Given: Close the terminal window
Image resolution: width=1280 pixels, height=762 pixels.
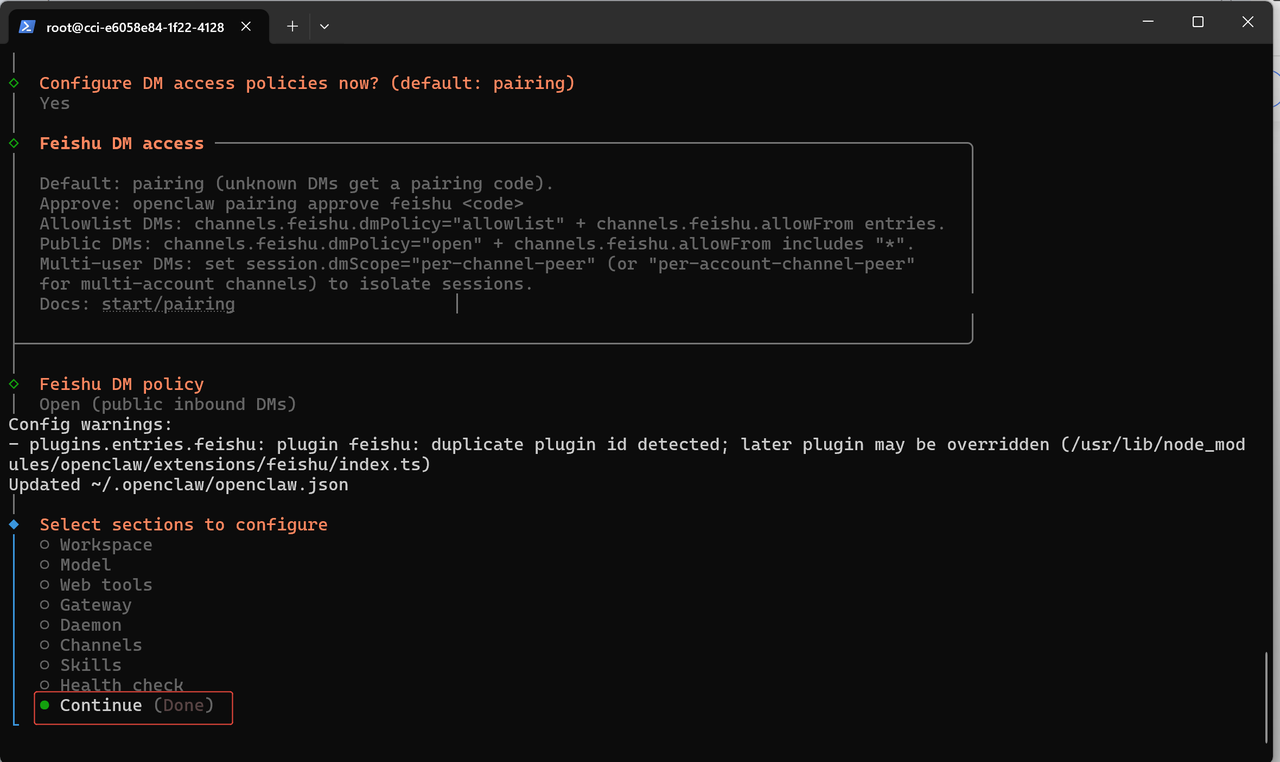Looking at the screenshot, I should [1248, 22].
